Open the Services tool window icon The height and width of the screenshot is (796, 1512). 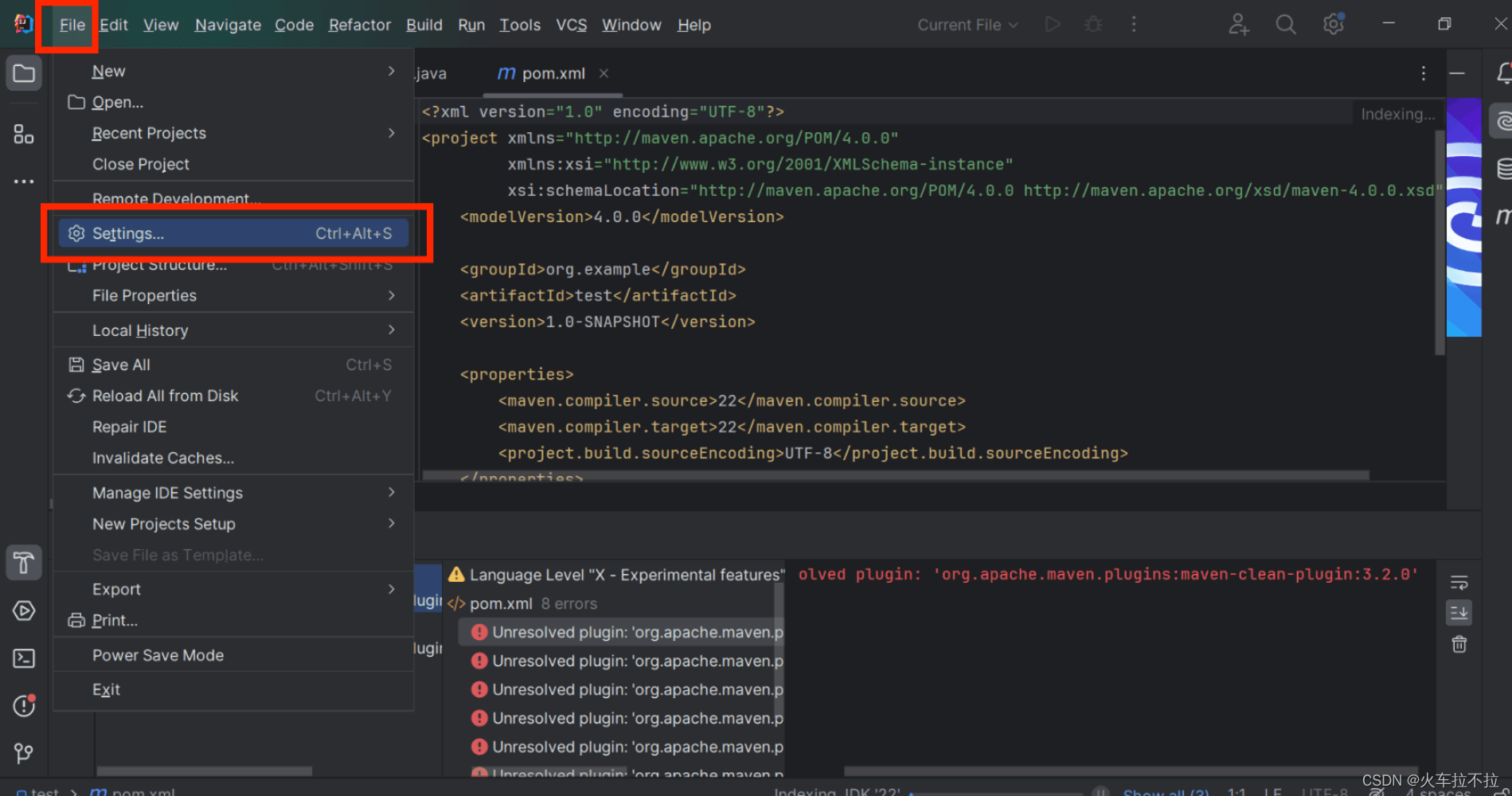coord(24,611)
